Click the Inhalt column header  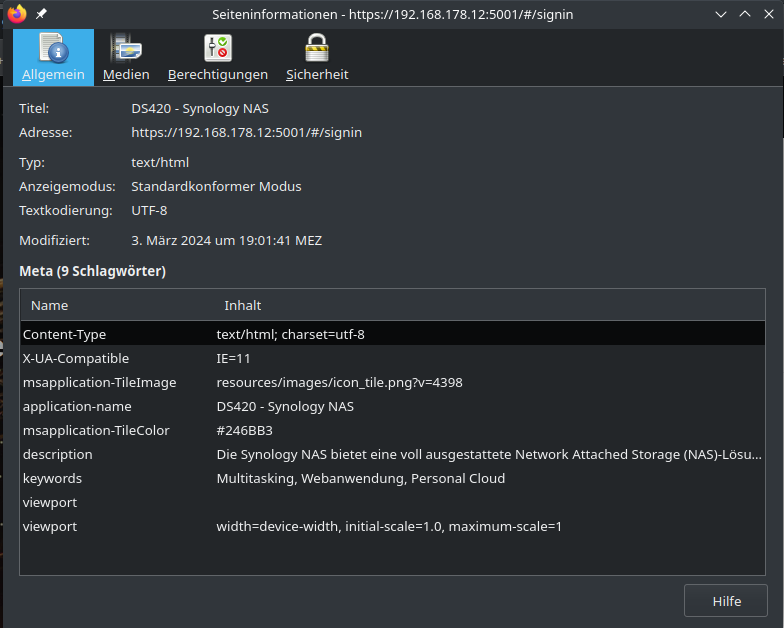click(243, 305)
